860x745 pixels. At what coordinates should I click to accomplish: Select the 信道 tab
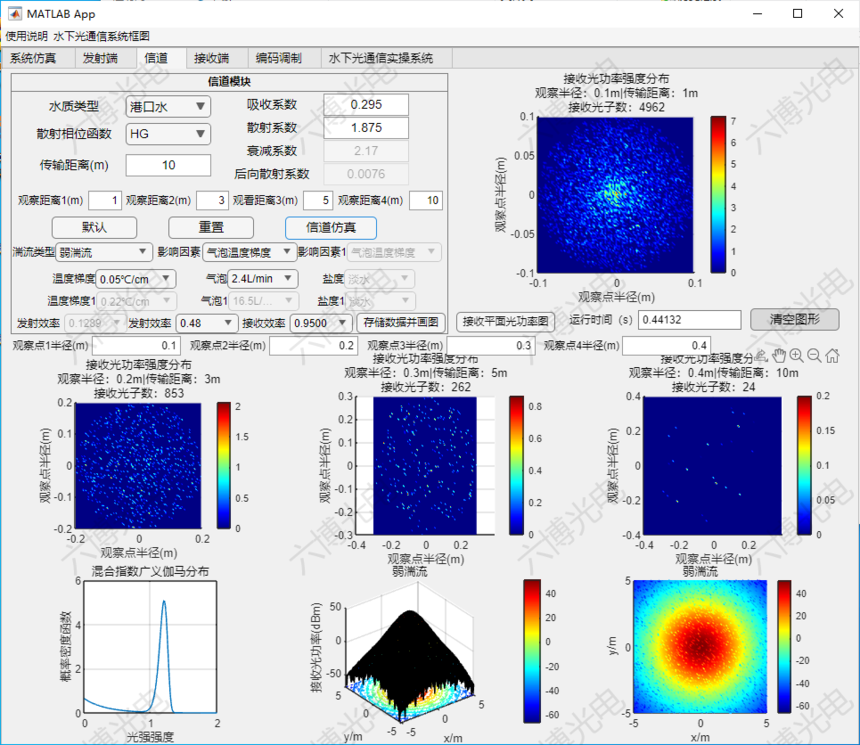tap(156, 58)
